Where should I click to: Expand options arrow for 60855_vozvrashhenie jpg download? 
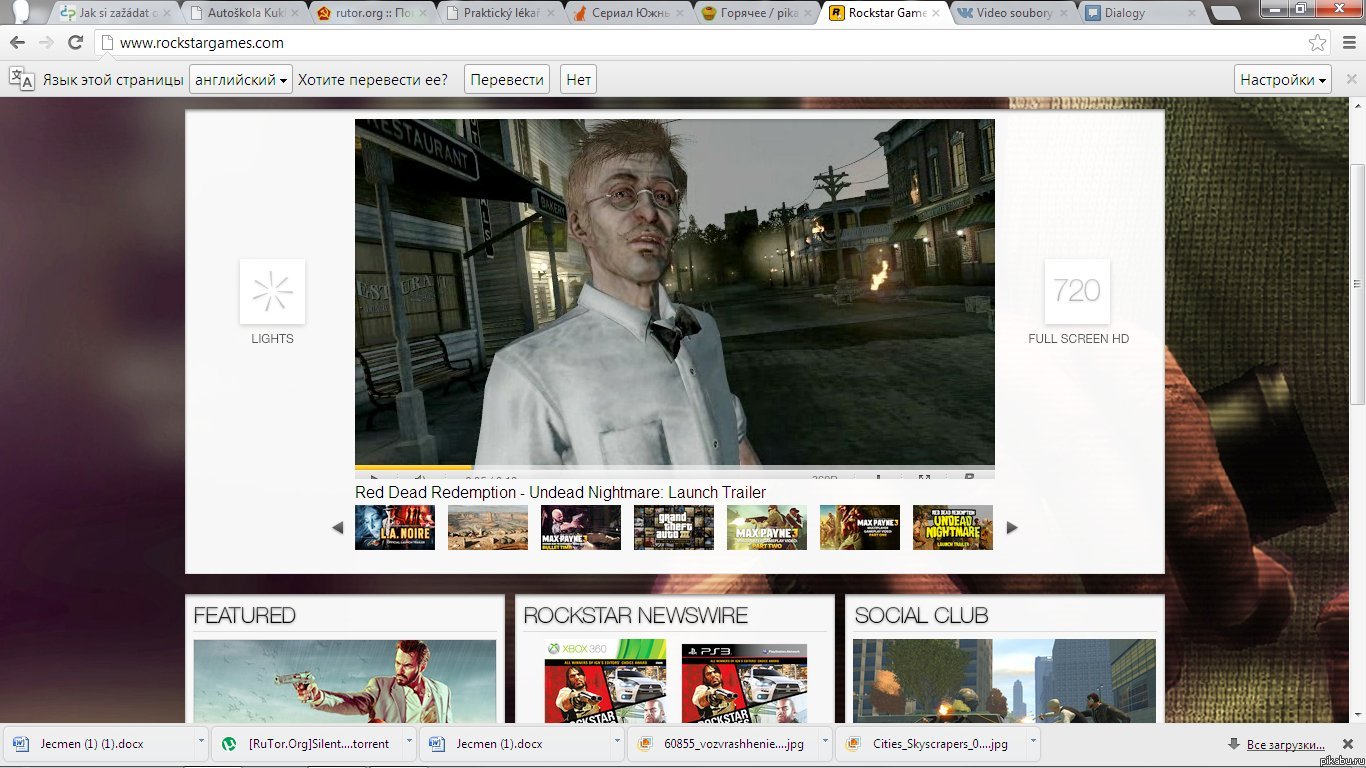coord(825,743)
